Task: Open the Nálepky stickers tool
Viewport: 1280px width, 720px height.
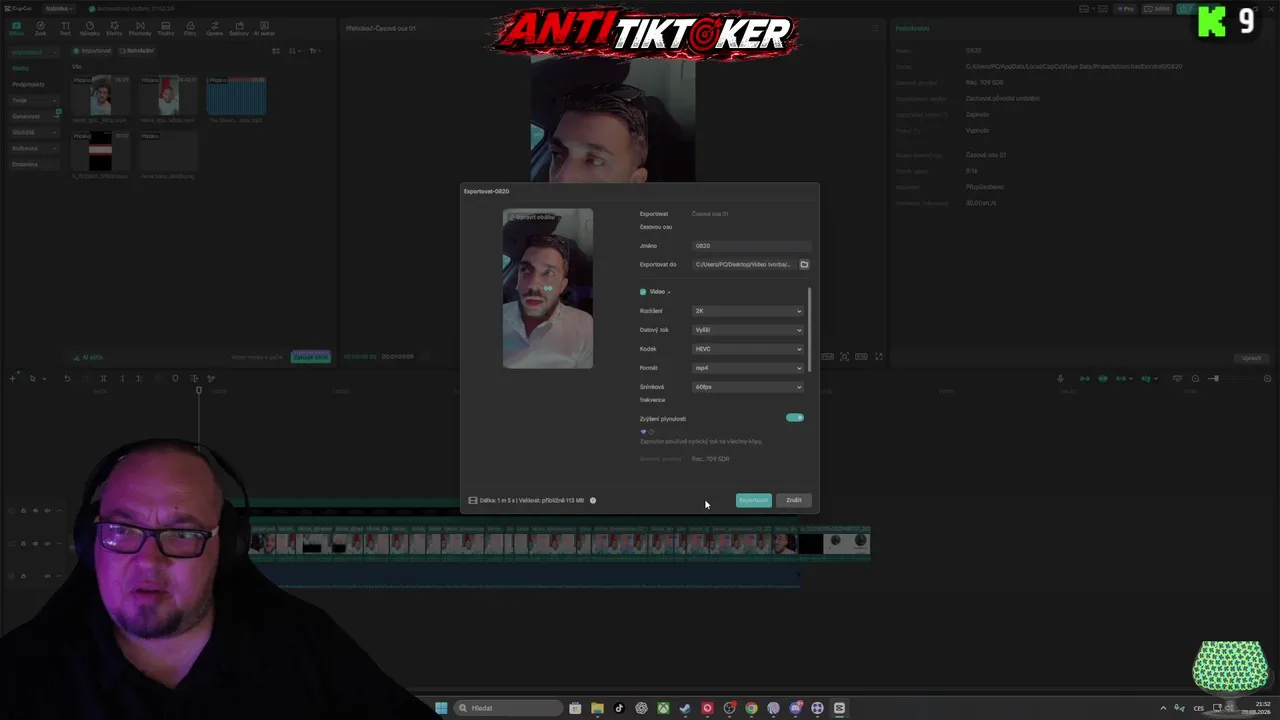Action: [x=90, y=28]
